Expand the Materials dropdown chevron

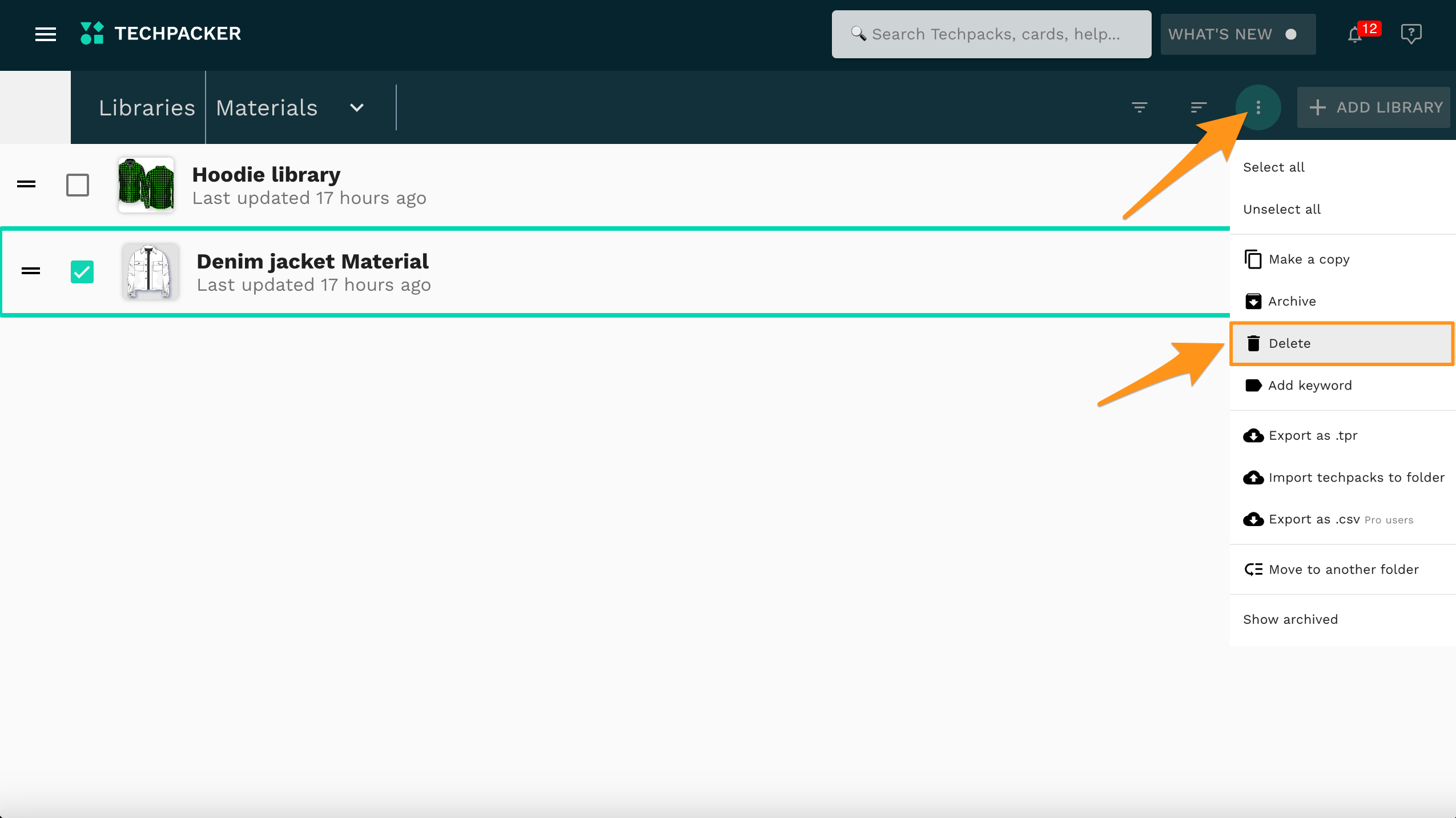click(x=357, y=107)
